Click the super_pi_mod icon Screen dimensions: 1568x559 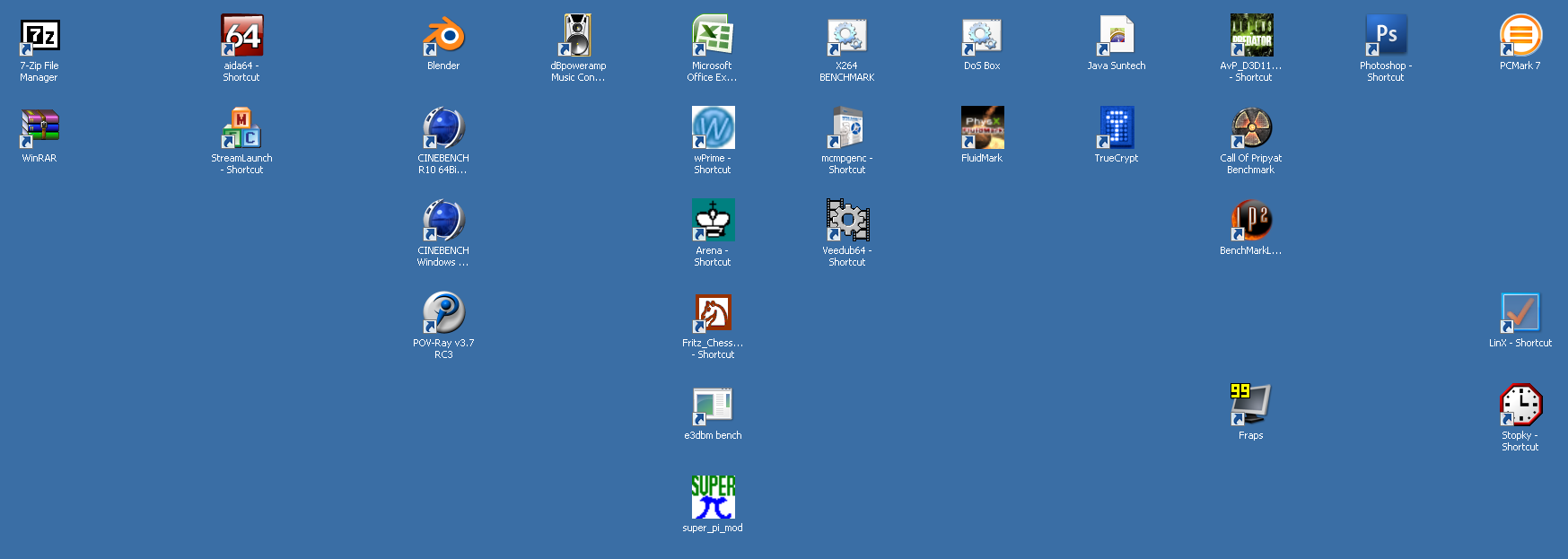(713, 498)
